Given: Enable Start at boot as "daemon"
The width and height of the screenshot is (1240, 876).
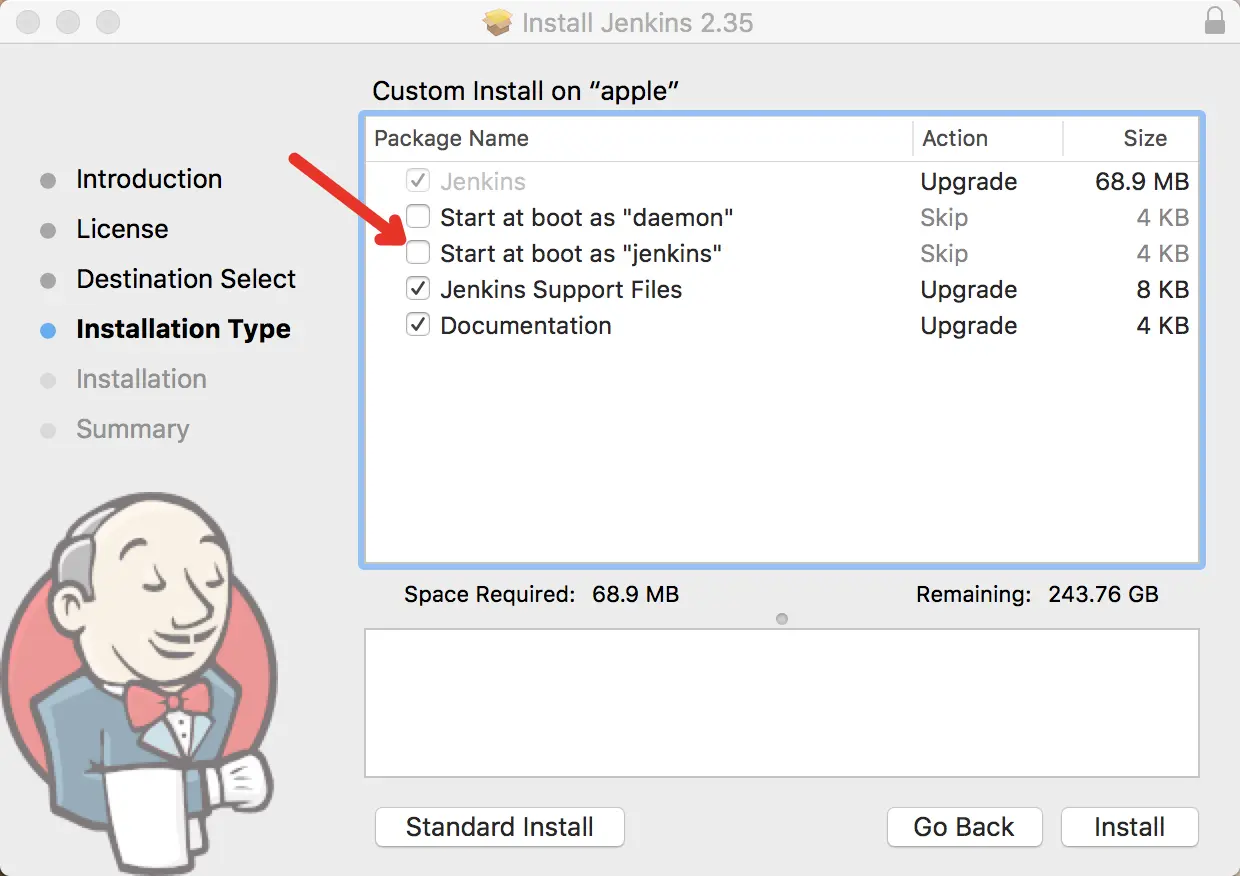Looking at the screenshot, I should tap(418, 217).
